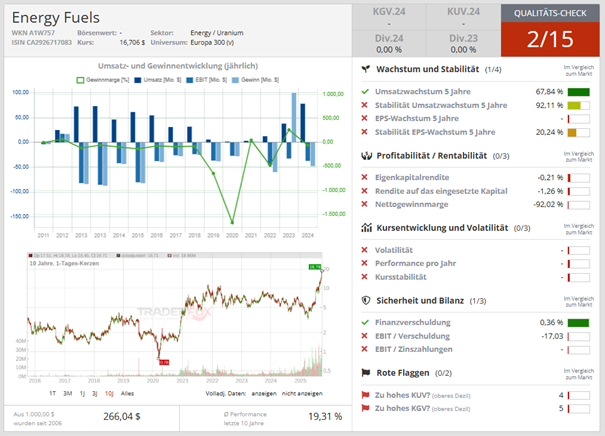This screenshot has width=605, height=436.
Task: Click the red X next to Eigenkapitalrendite
Action: point(364,177)
